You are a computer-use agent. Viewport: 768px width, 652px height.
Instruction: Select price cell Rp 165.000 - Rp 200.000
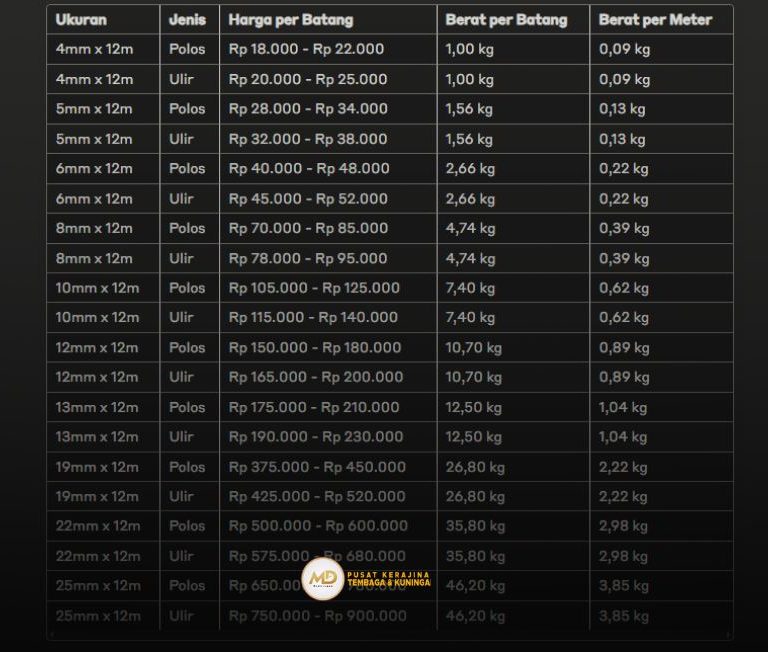[x=316, y=377]
